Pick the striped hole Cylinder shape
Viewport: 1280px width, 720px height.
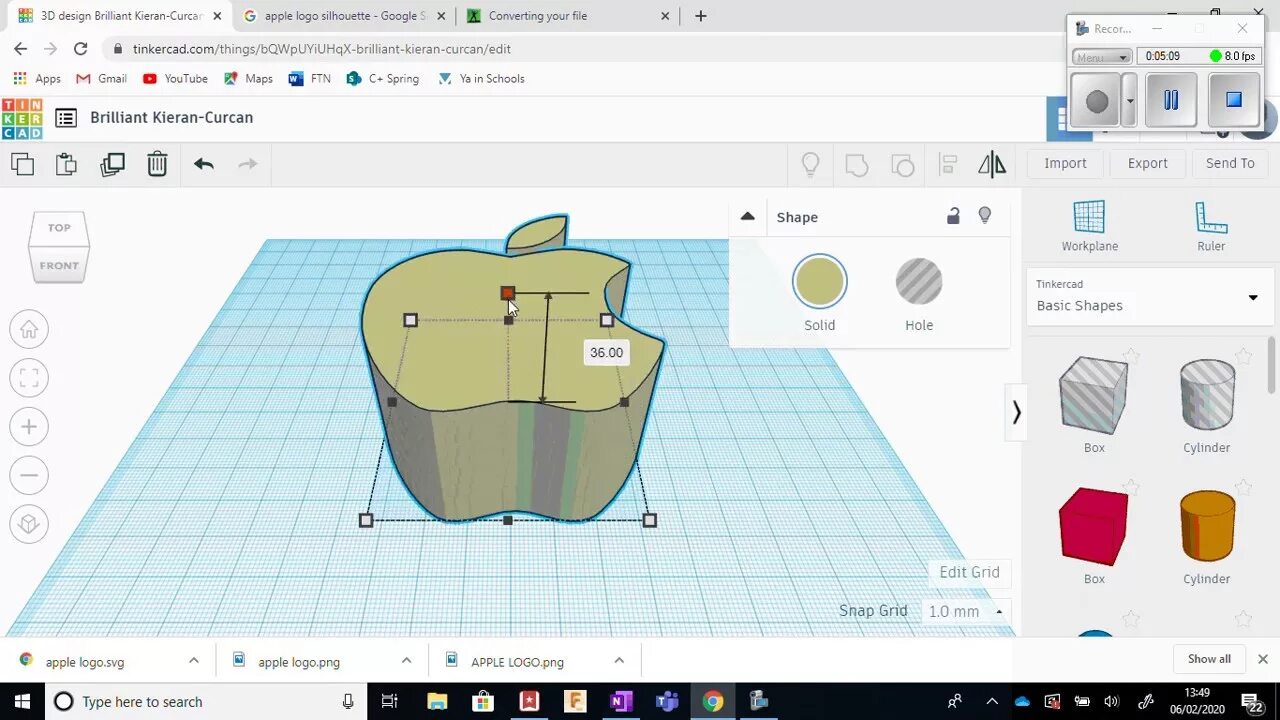1207,397
